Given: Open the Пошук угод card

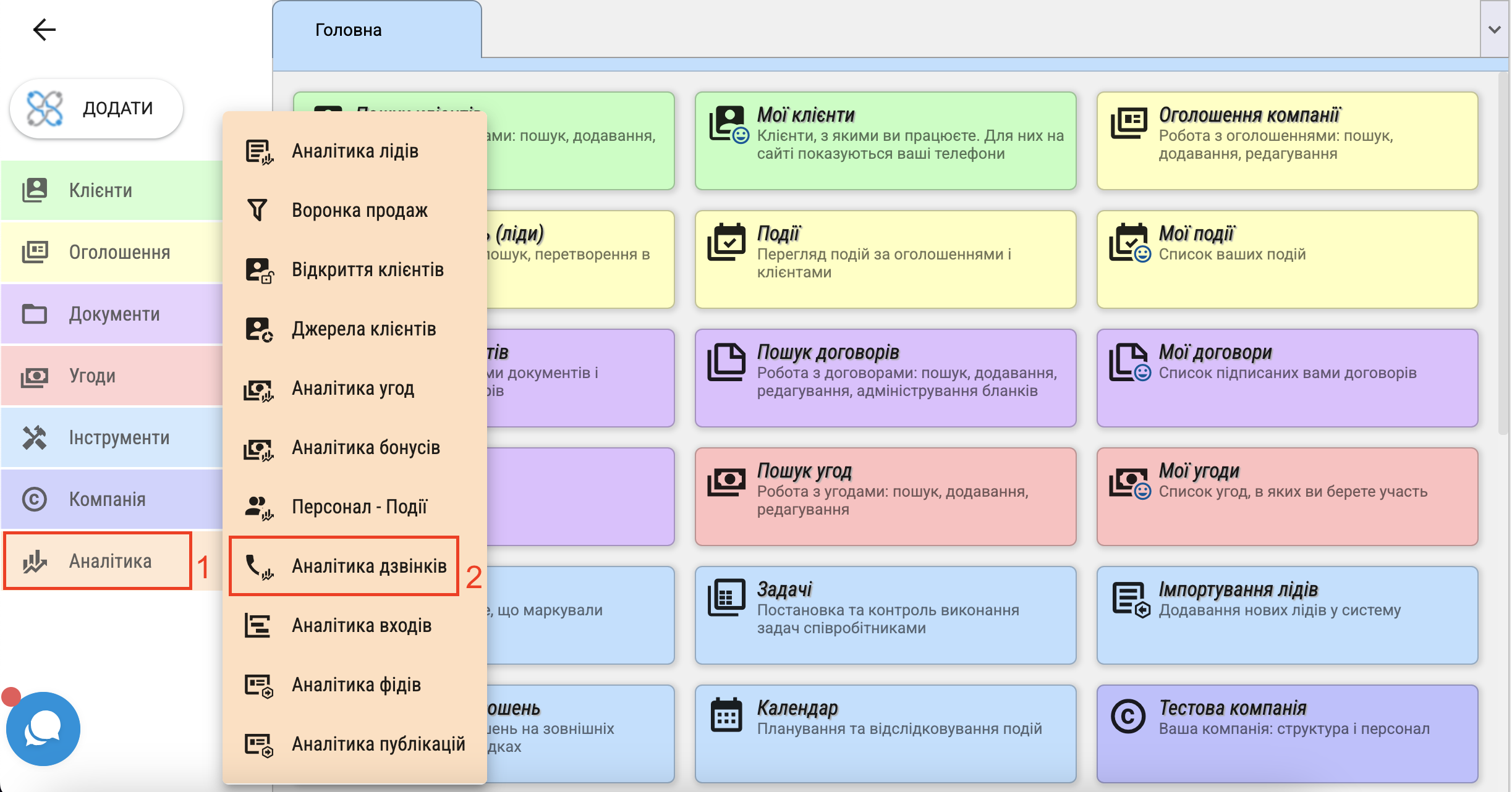Looking at the screenshot, I should point(885,497).
